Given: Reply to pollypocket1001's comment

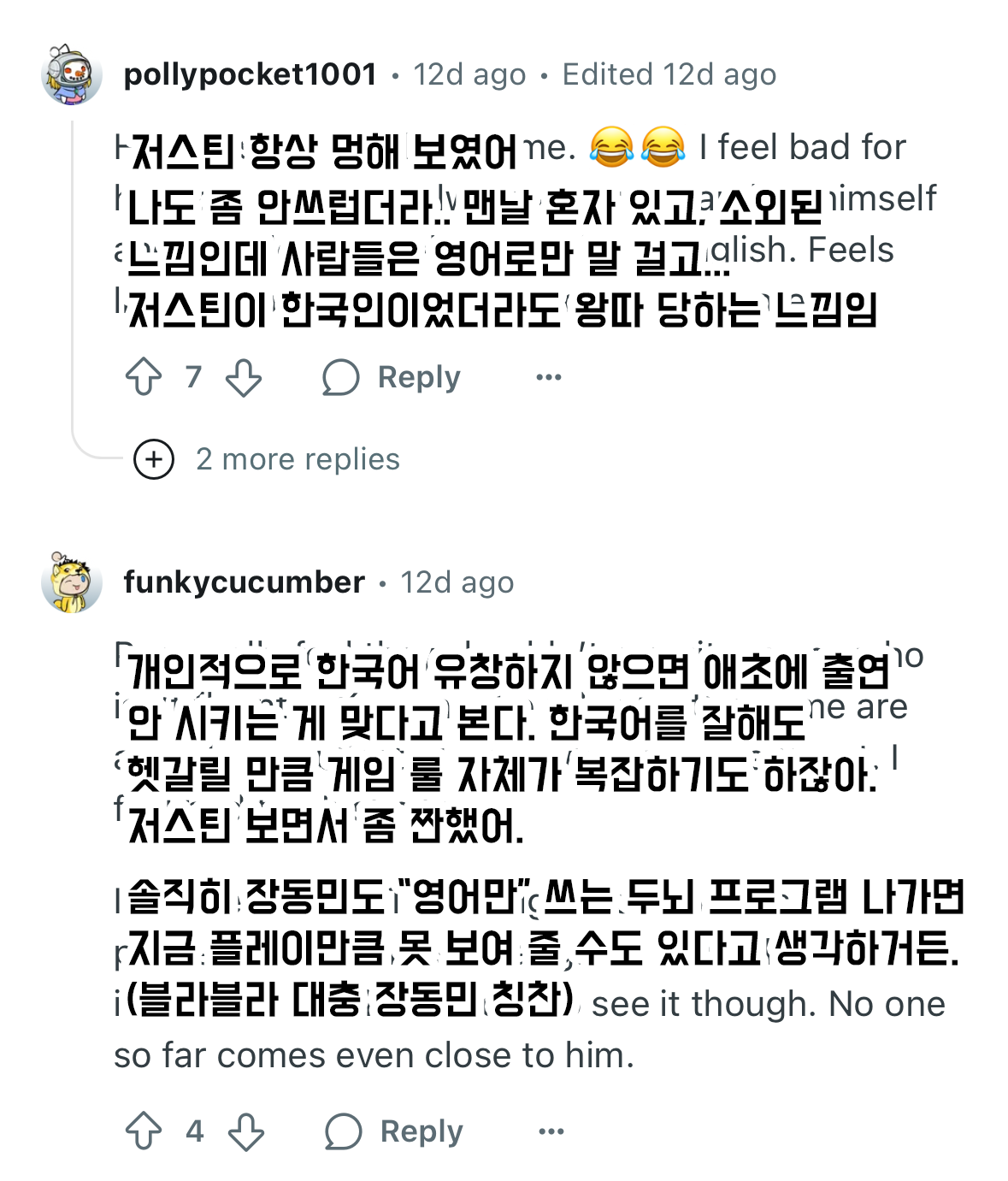Looking at the screenshot, I should tap(419, 377).
